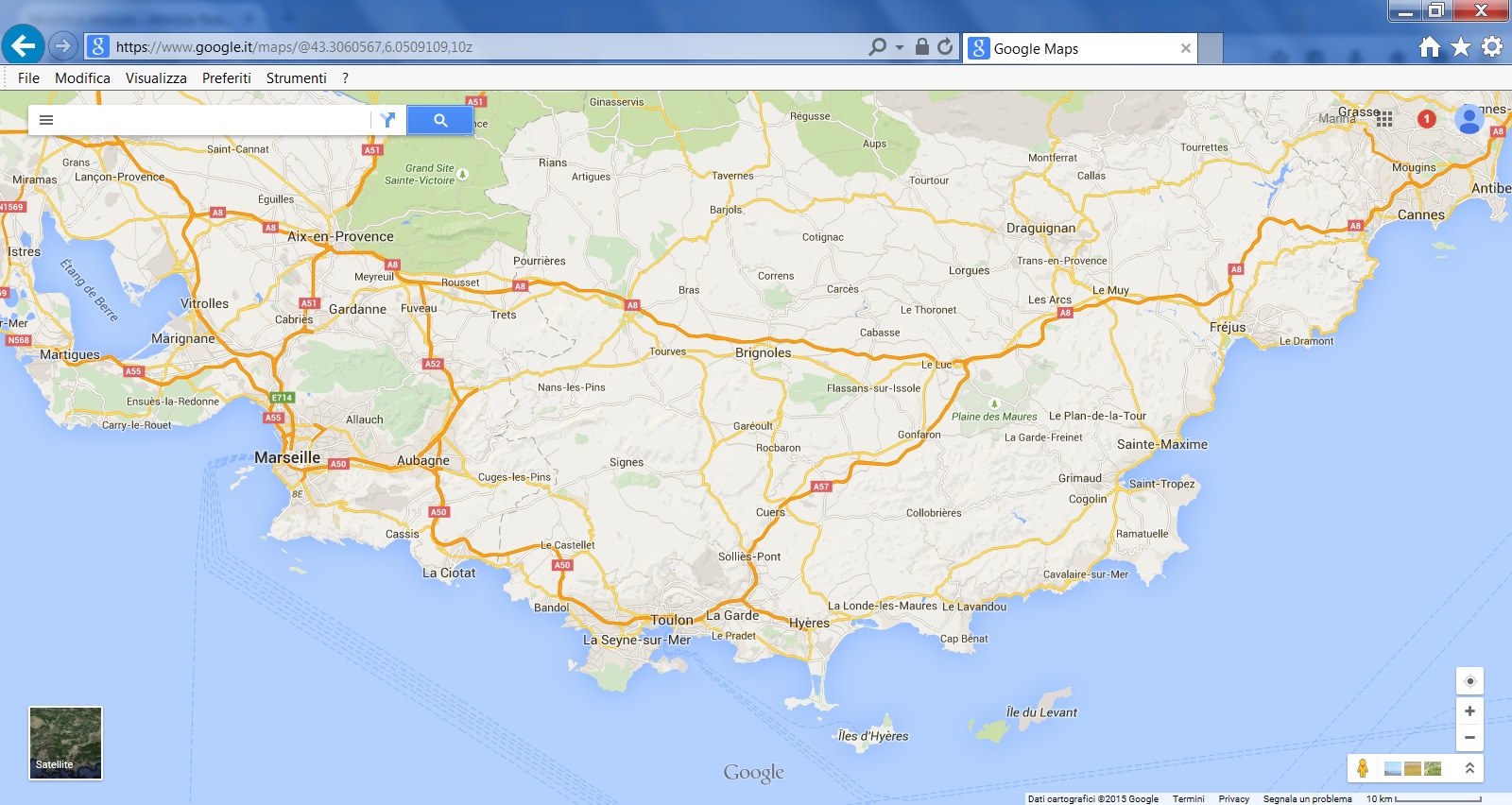Click the search magnifier in the address bar
This screenshot has height=805, width=1512.
(x=877, y=46)
